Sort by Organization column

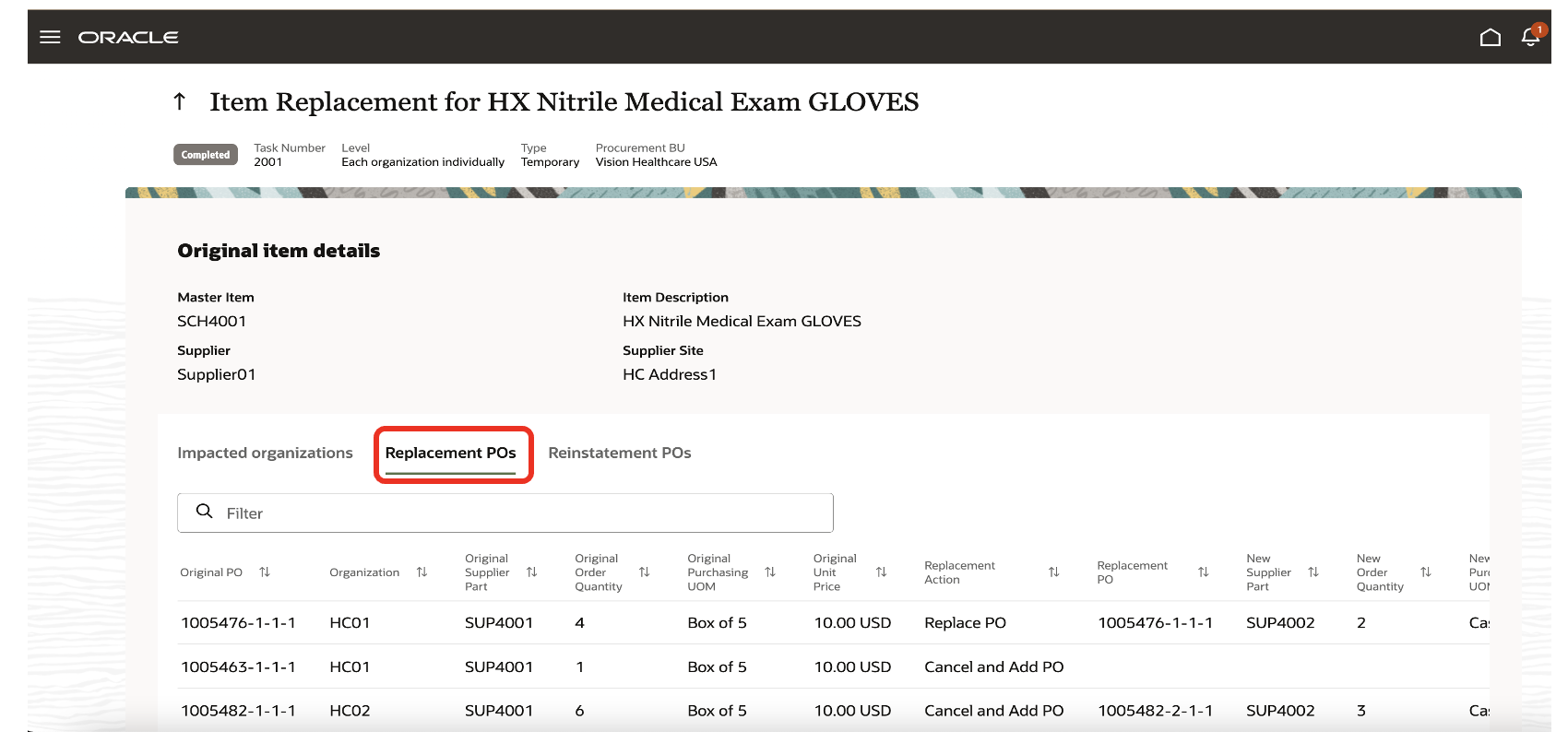click(x=422, y=572)
